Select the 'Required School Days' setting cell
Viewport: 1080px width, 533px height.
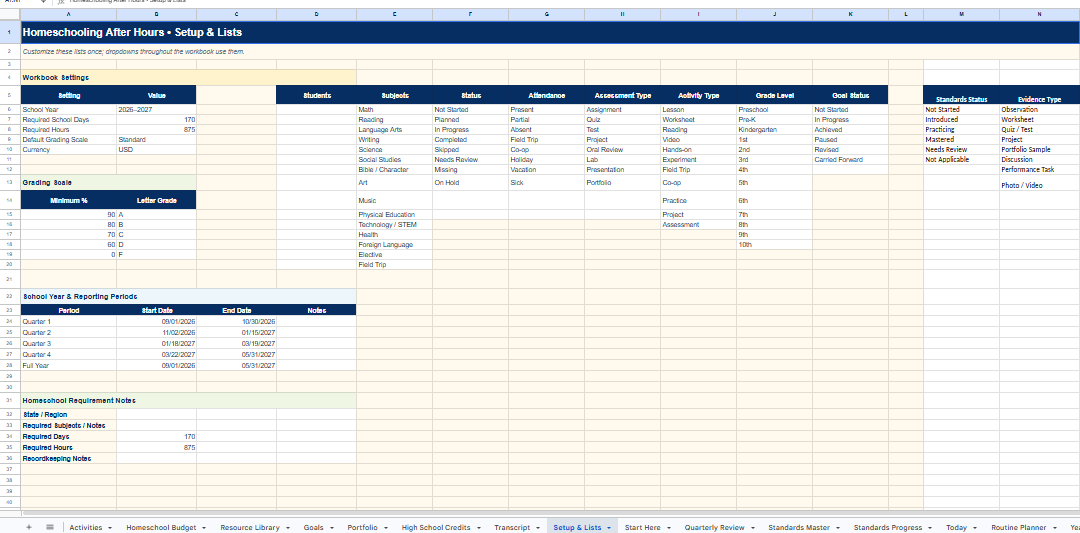[69, 120]
